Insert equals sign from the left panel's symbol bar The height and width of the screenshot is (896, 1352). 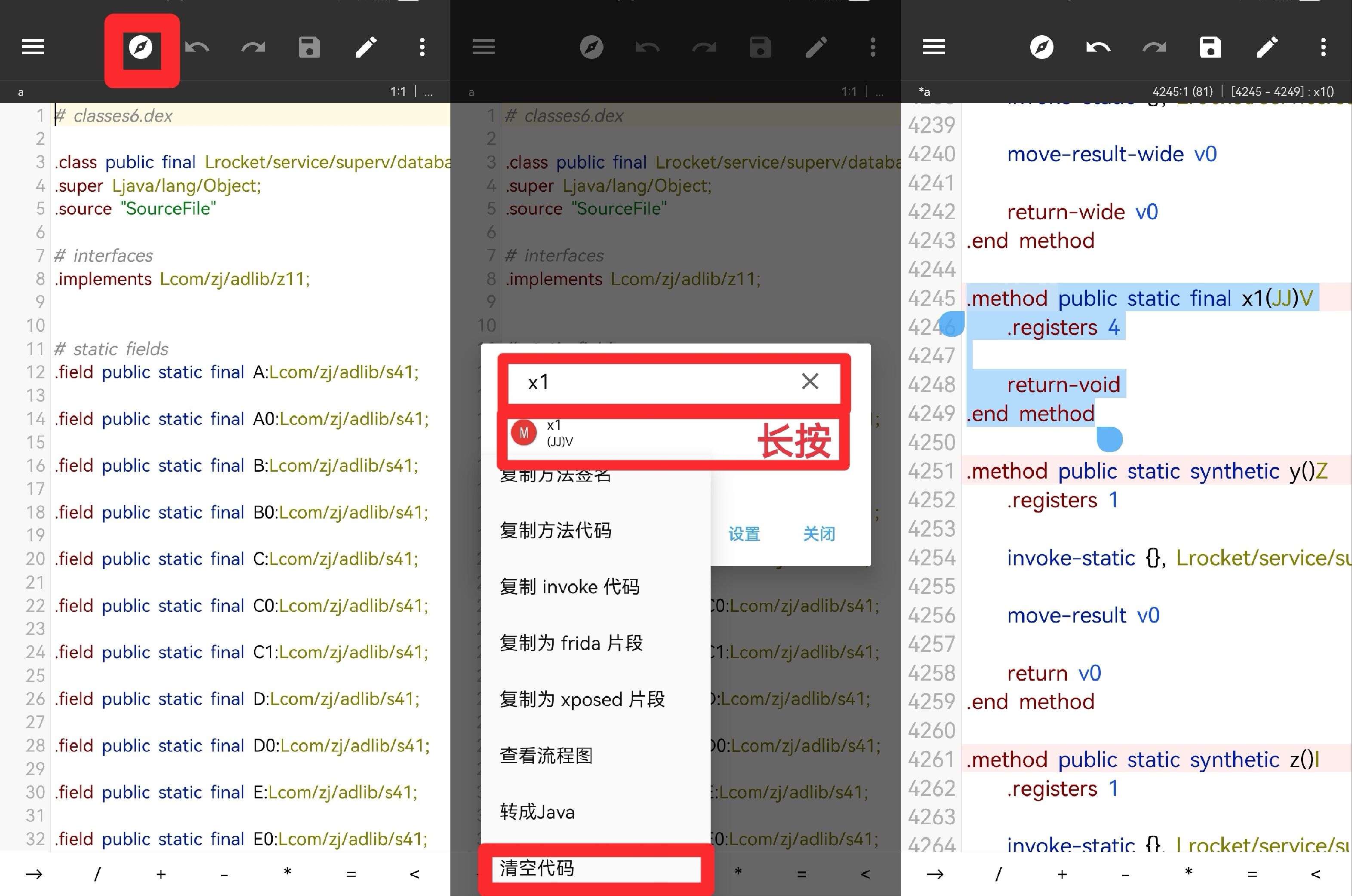pyautogui.click(x=351, y=874)
